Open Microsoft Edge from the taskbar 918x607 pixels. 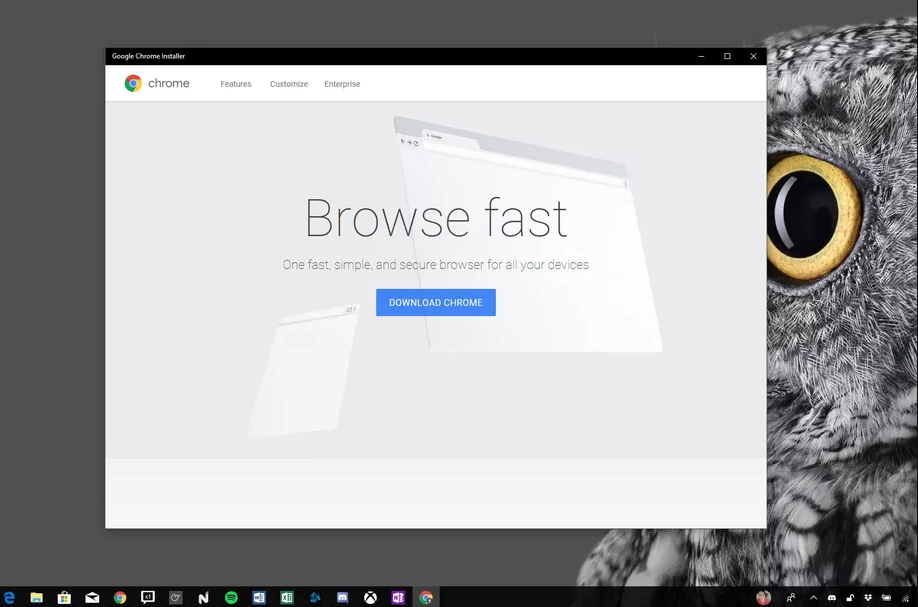point(9,597)
